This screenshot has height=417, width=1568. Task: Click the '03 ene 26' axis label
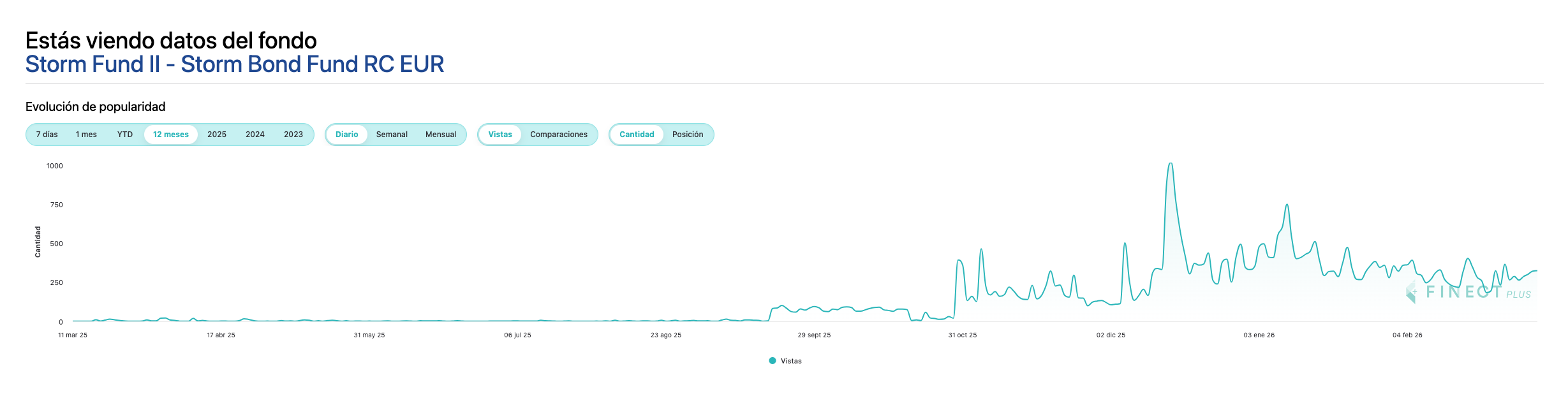pyautogui.click(x=1259, y=335)
